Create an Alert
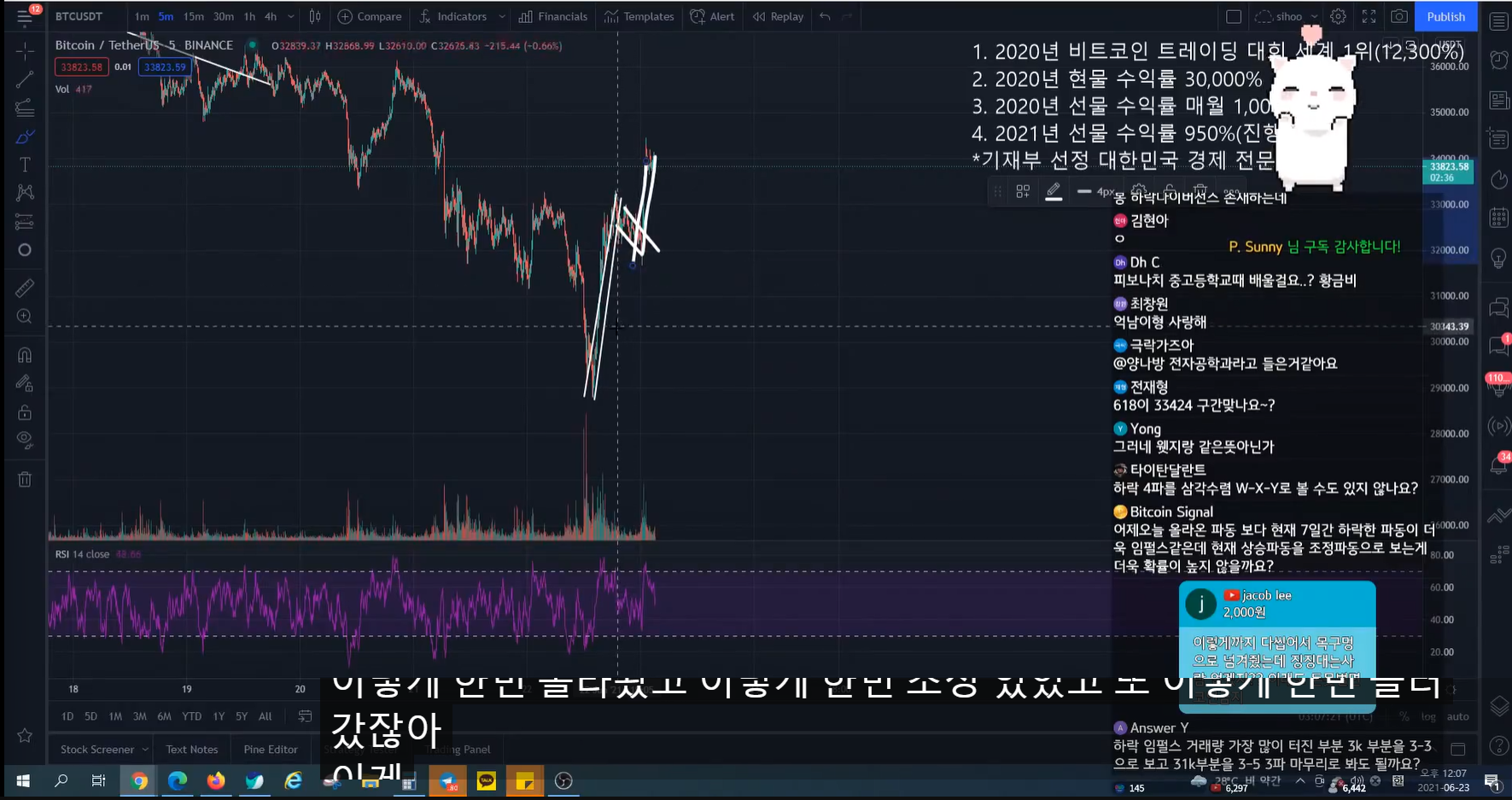 [x=712, y=16]
